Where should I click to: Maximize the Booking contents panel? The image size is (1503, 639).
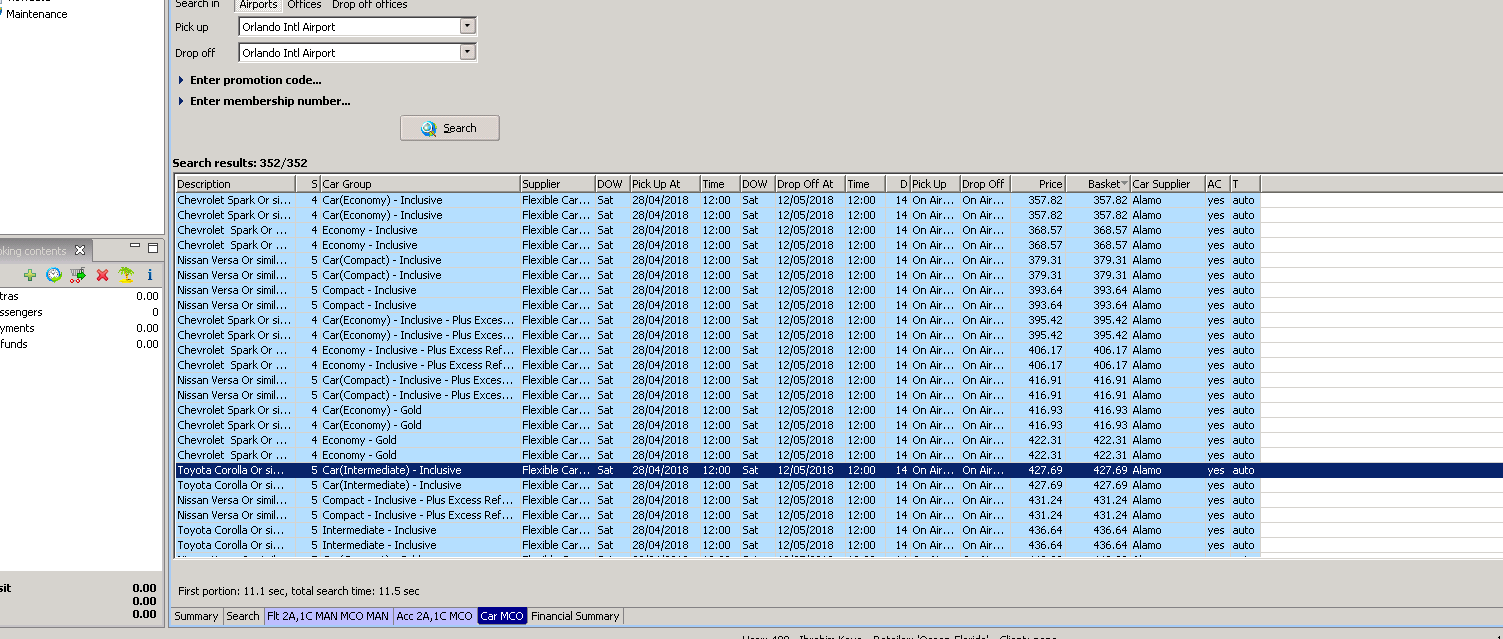pyautogui.click(x=153, y=247)
